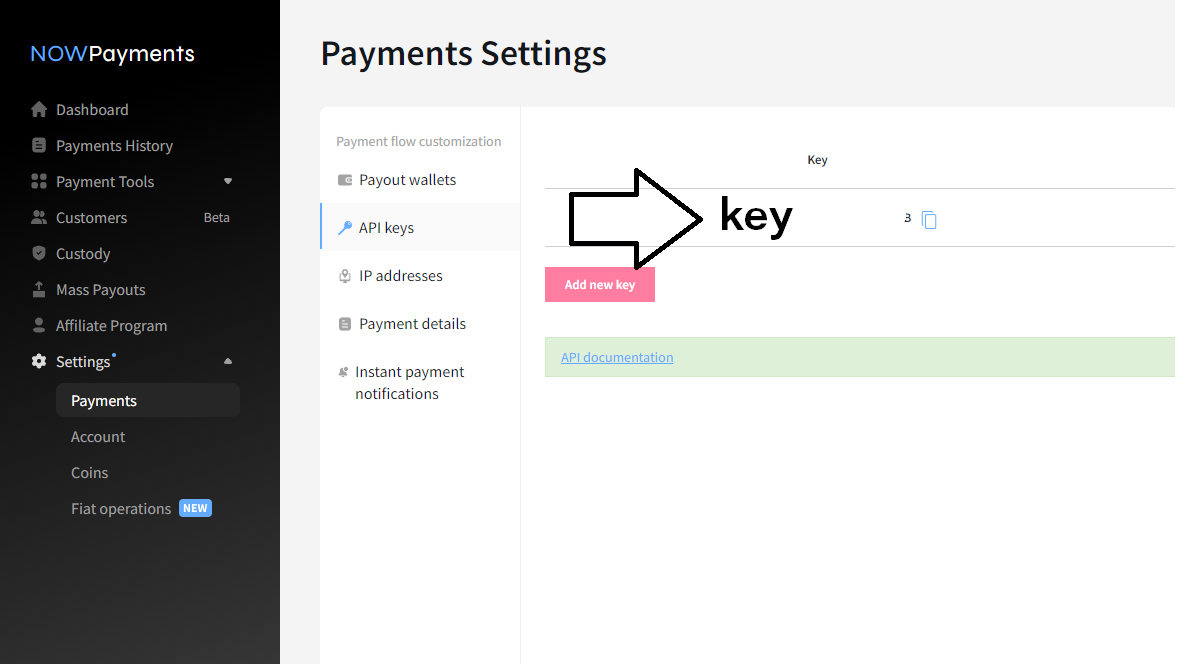Viewport: 1194px width, 664px height.
Task: Click the Dashboard home icon
Action: coord(39,109)
